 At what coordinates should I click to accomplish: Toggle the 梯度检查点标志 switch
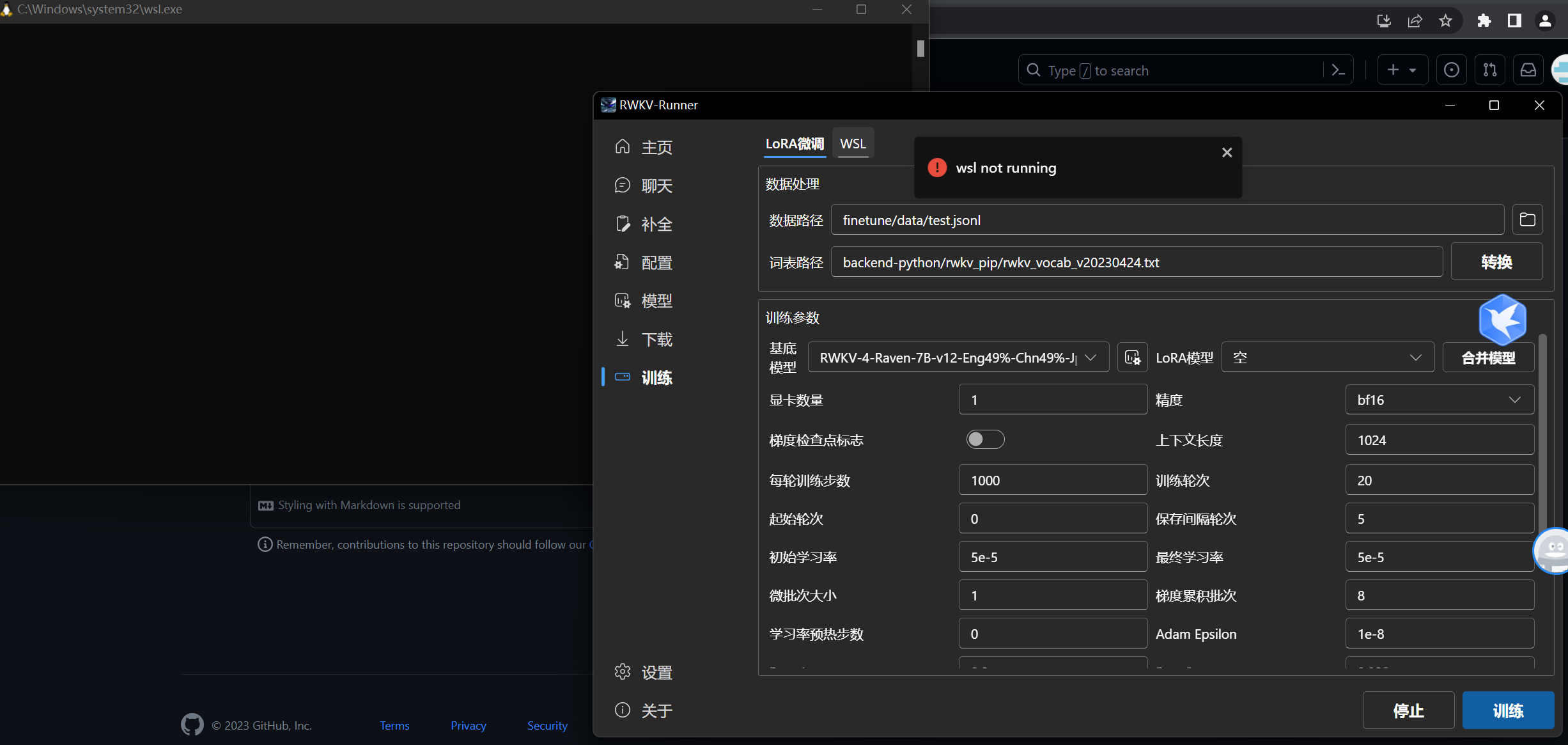[985, 439]
